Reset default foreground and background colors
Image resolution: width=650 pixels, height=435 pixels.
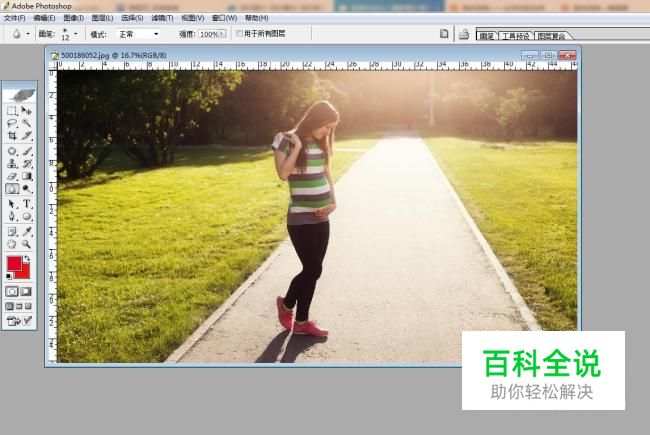9,277
